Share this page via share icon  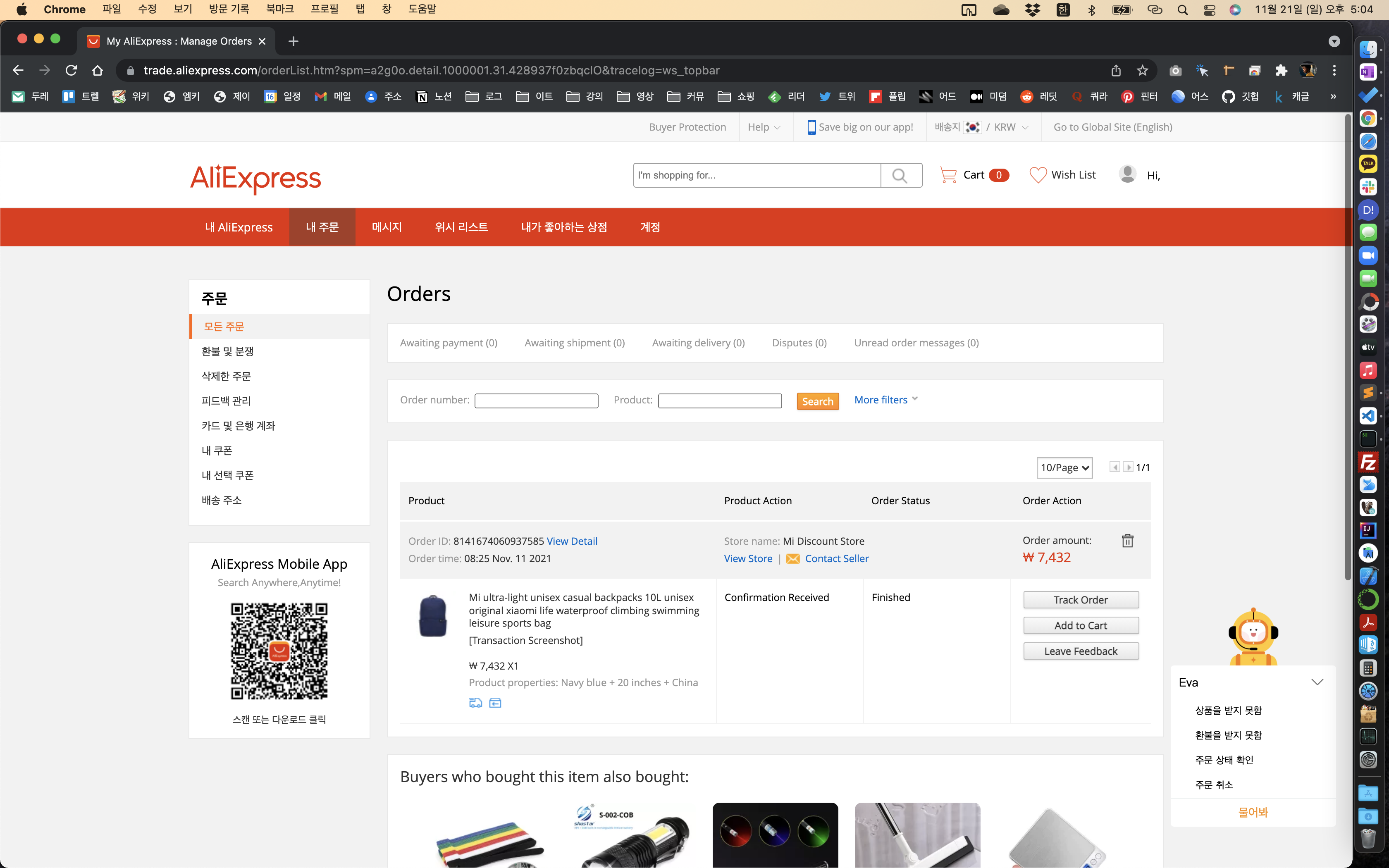point(1116,70)
